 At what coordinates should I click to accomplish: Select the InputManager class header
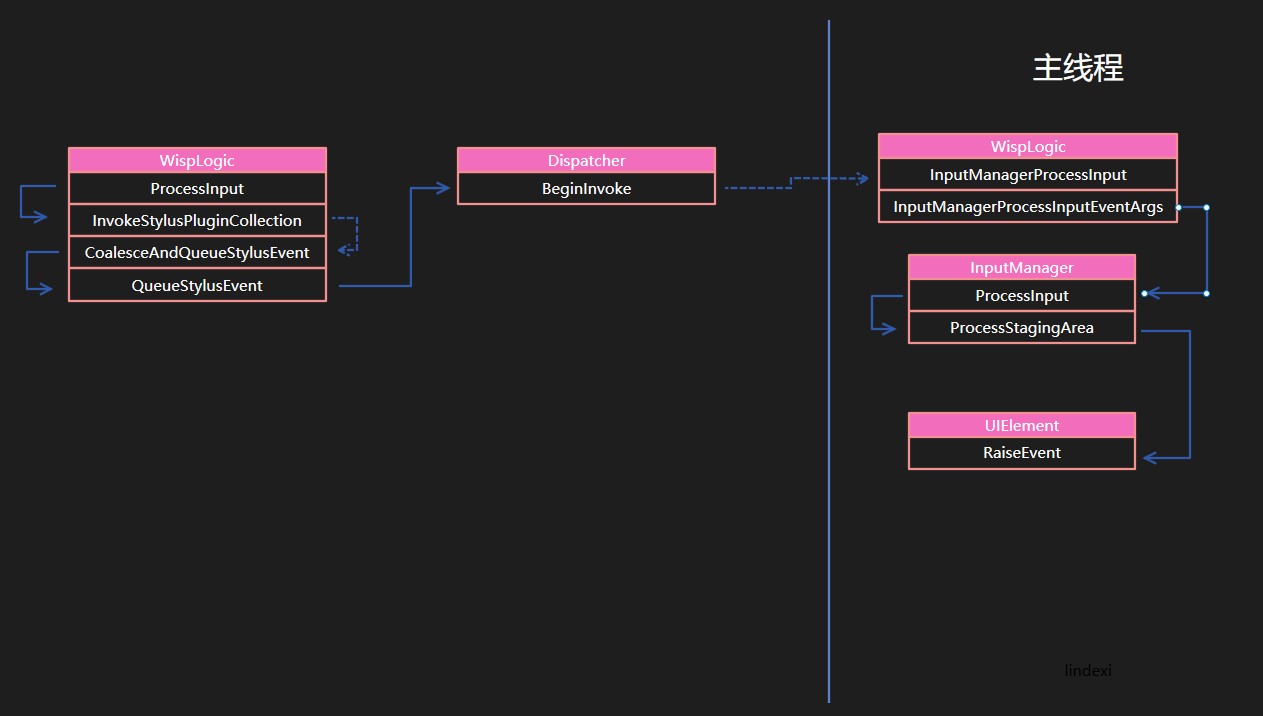[x=1022, y=268]
